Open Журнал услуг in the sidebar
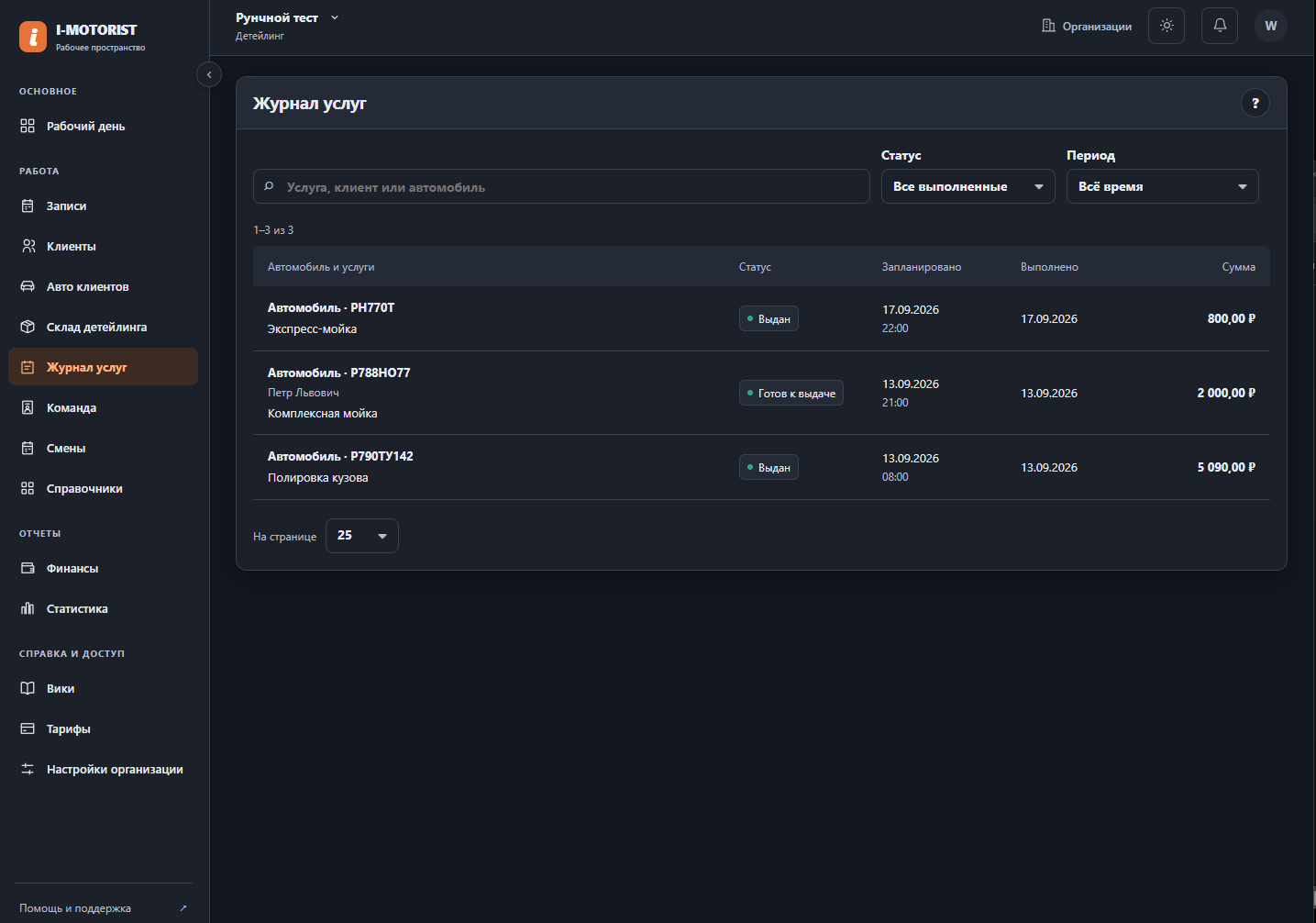This screenshot has width=1316, height=923. [103, 367]
